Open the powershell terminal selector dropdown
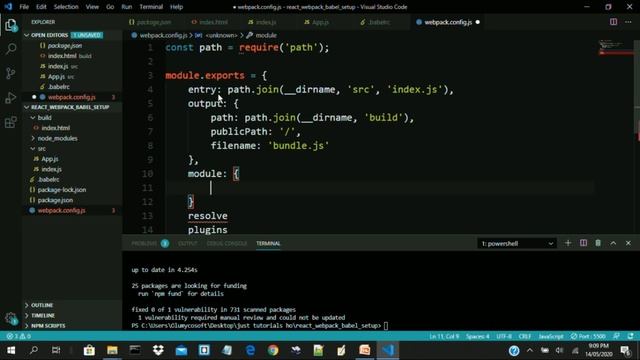The height and width of the screenshot is (360, 640). tap(517, 244)
